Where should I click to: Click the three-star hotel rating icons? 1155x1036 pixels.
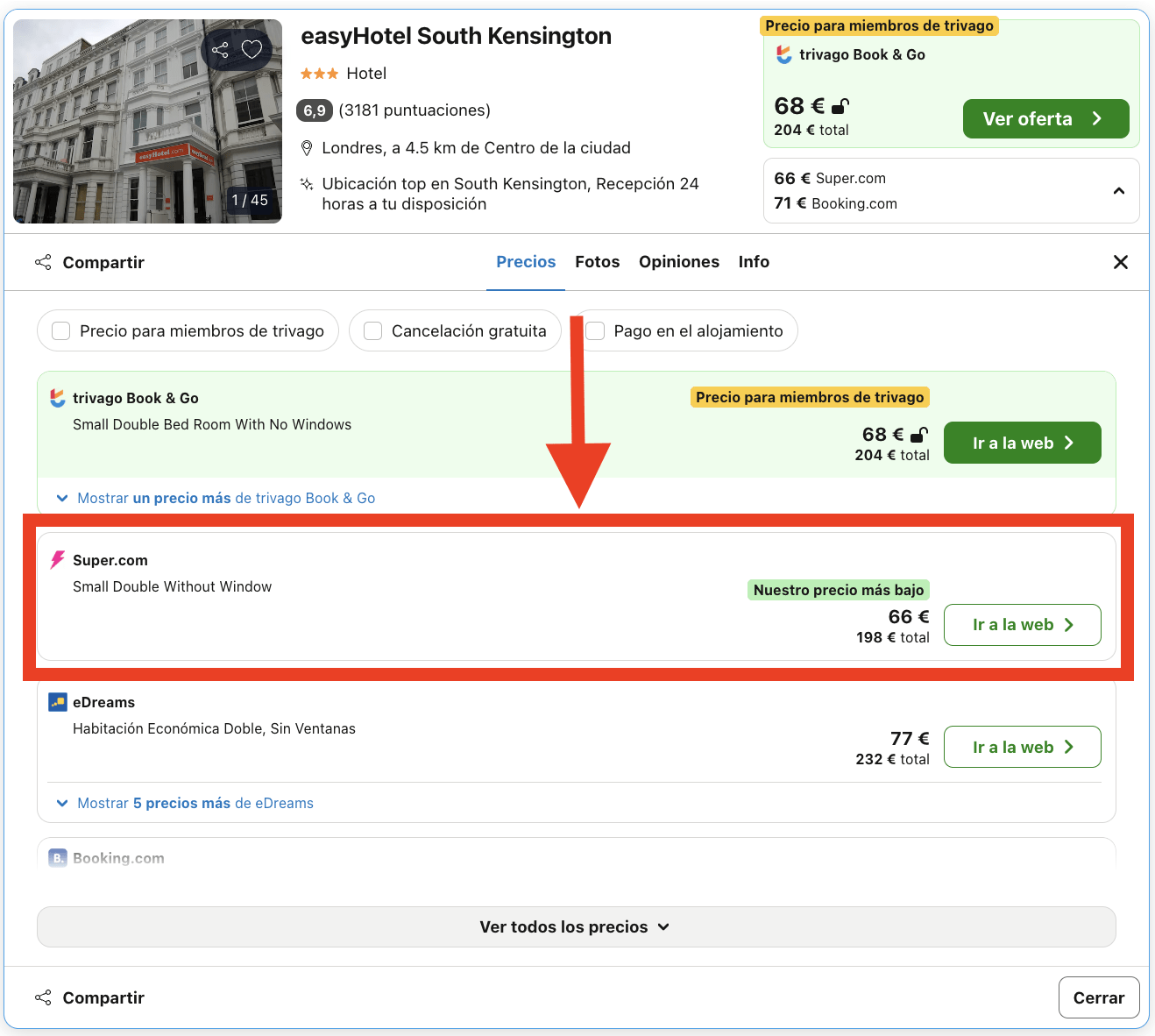[x=319, y=74]
